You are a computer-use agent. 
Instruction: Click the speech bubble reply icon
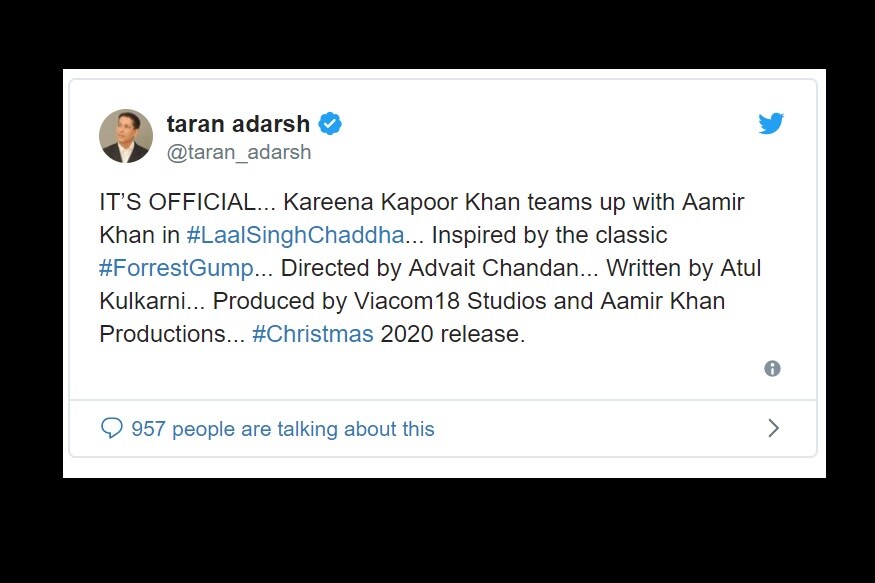click(112, 428)
